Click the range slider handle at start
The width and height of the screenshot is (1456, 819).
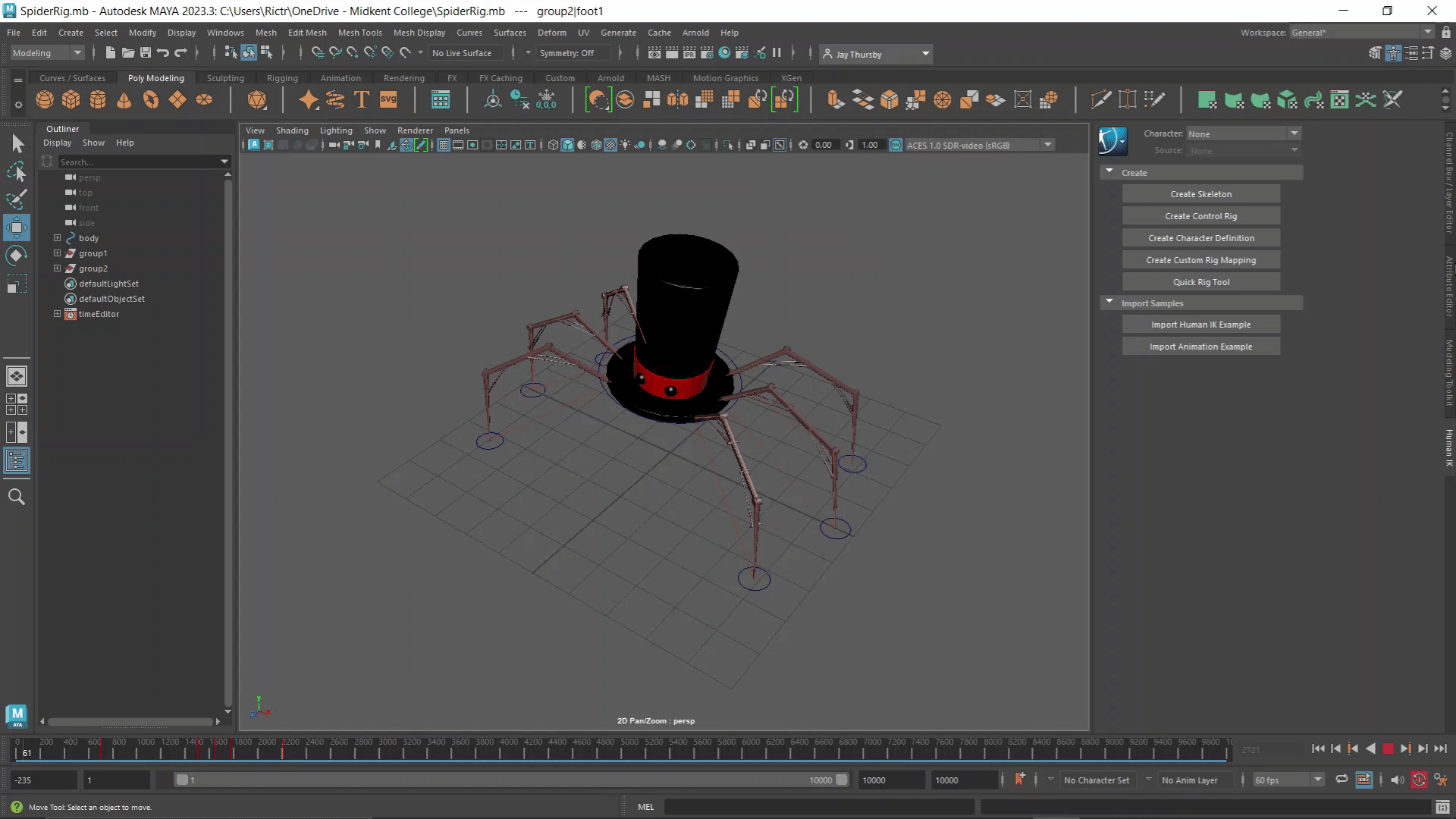[182, 780]
